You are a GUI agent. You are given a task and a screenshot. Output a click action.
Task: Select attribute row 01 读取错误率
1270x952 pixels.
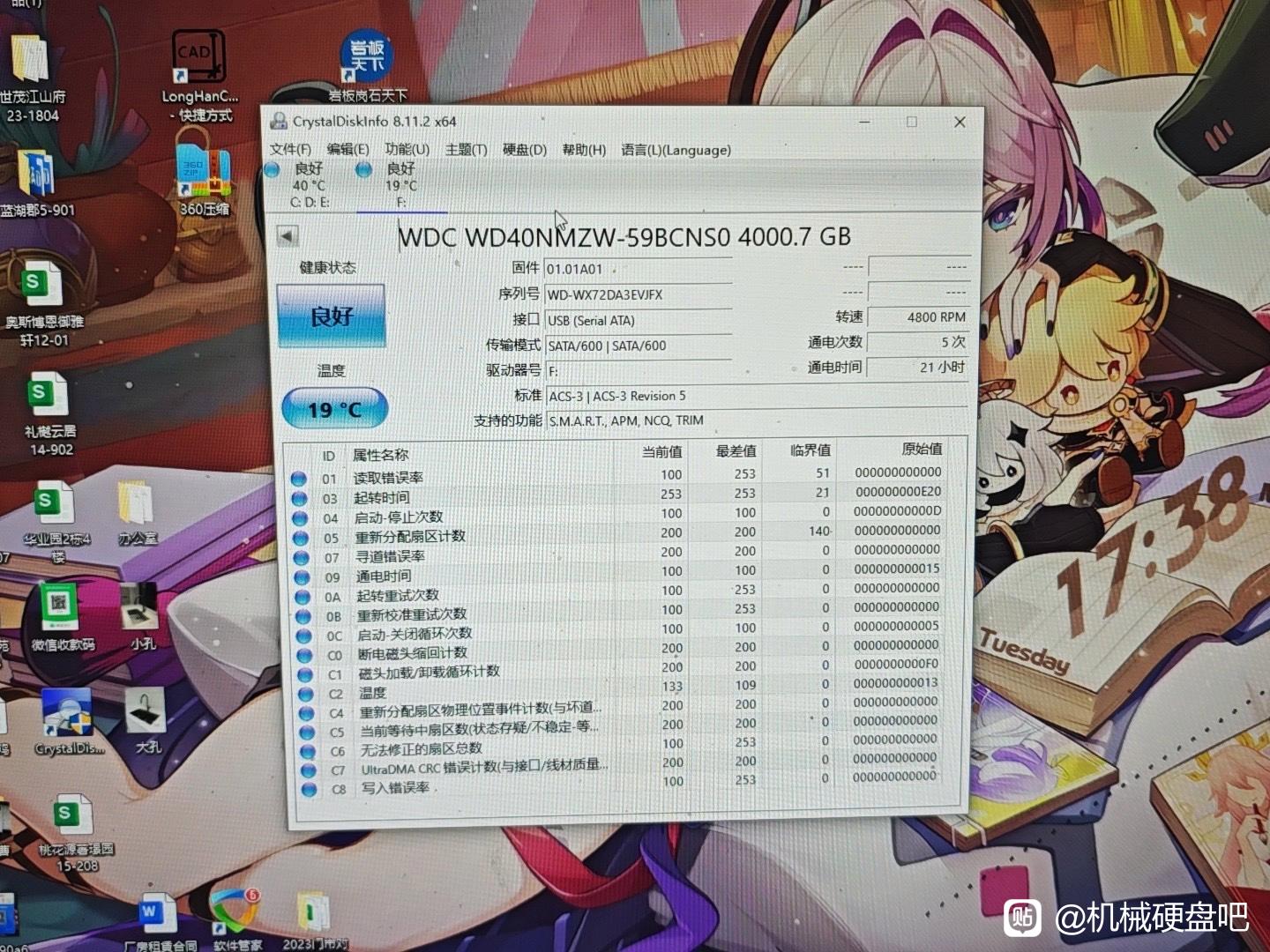617,476
